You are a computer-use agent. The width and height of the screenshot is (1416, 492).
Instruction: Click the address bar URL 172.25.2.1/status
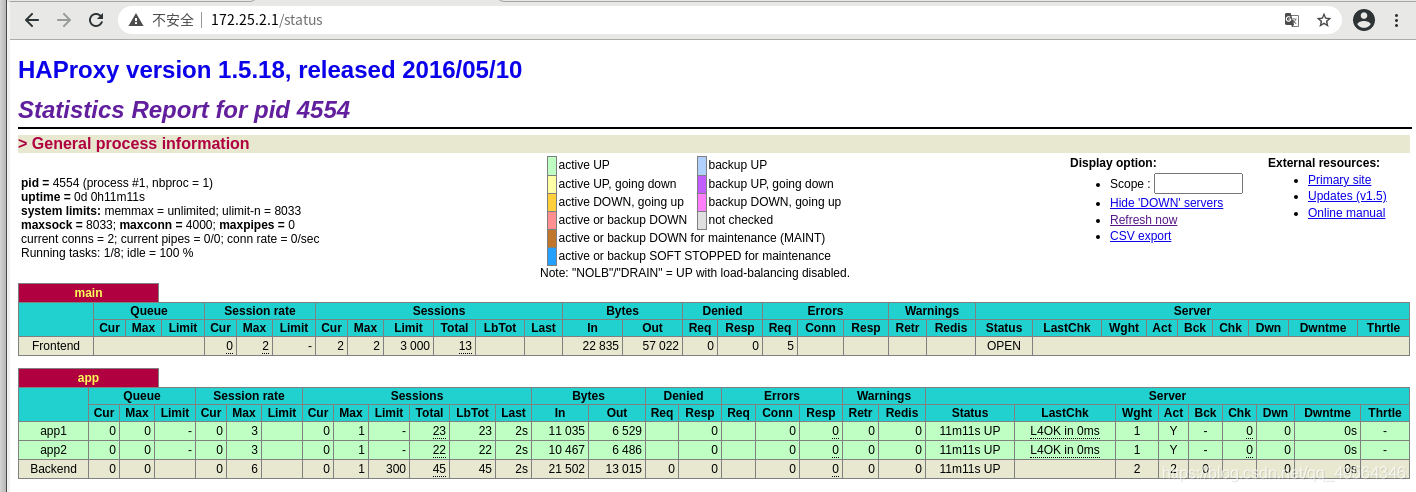pos(266,20)
